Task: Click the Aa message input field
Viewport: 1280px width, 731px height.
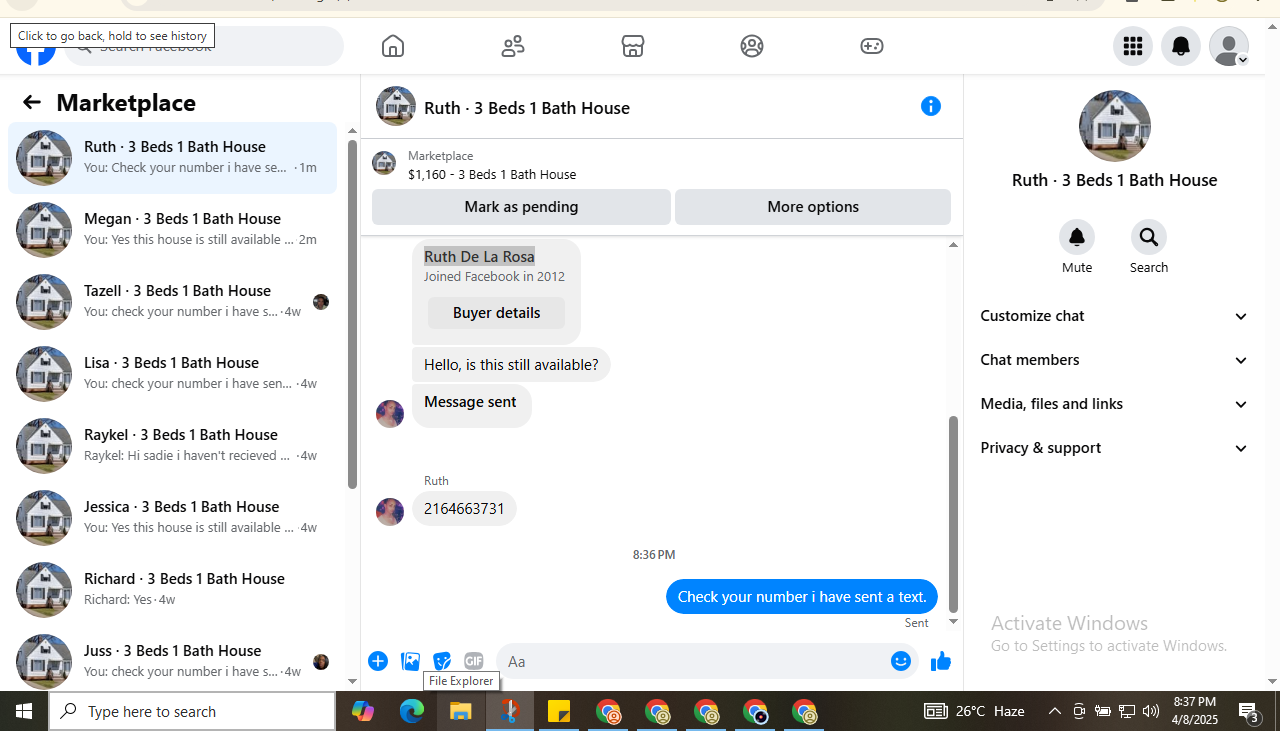Action: pyautogui.click(x=693, y=661)
